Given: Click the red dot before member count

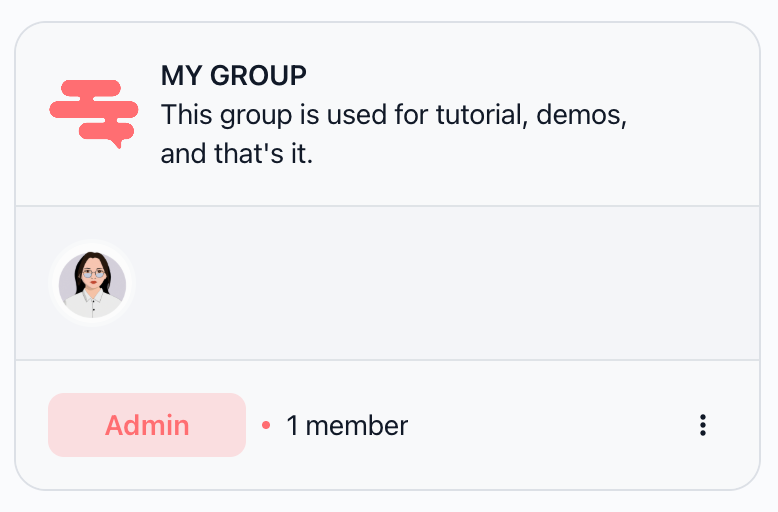Looking at the screenshot, I should pos(266,425).
